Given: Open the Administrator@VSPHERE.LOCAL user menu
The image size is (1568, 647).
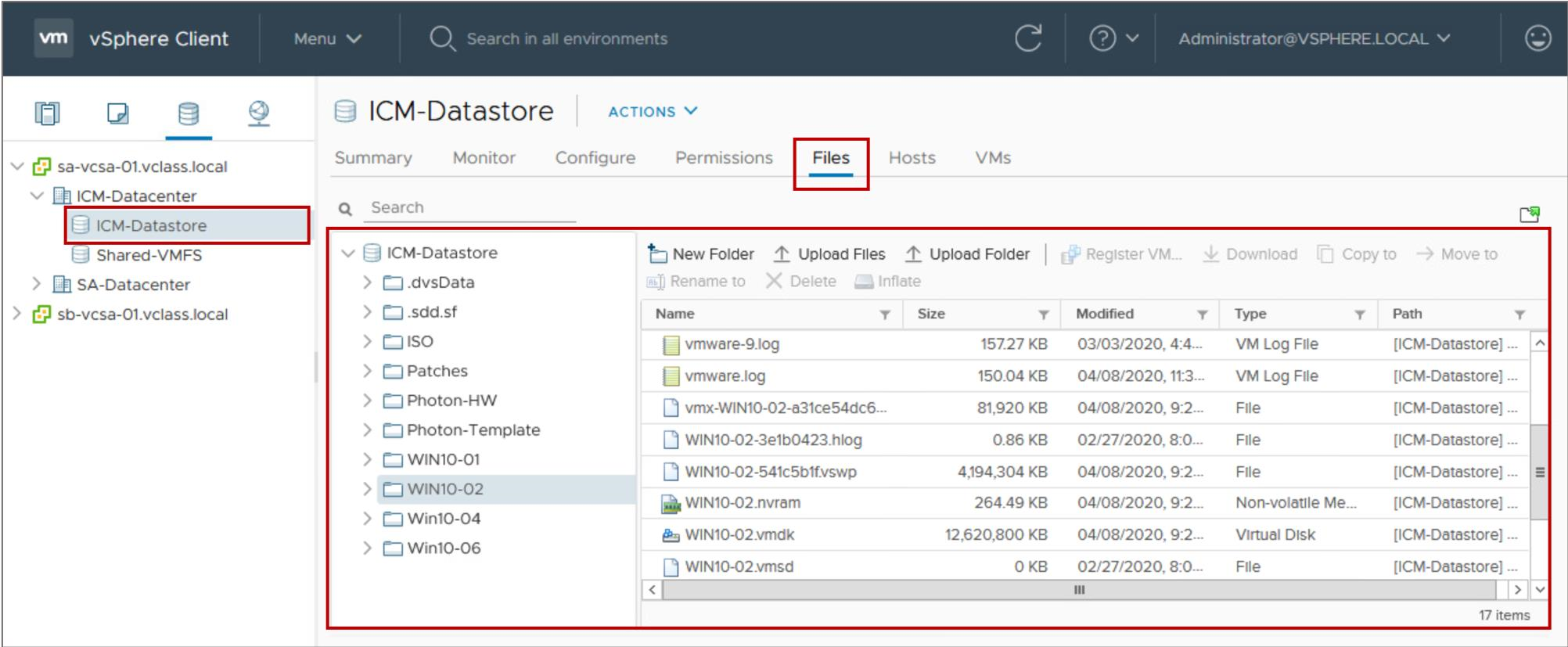Looking at the screenshot, I should click(1314, 38).
